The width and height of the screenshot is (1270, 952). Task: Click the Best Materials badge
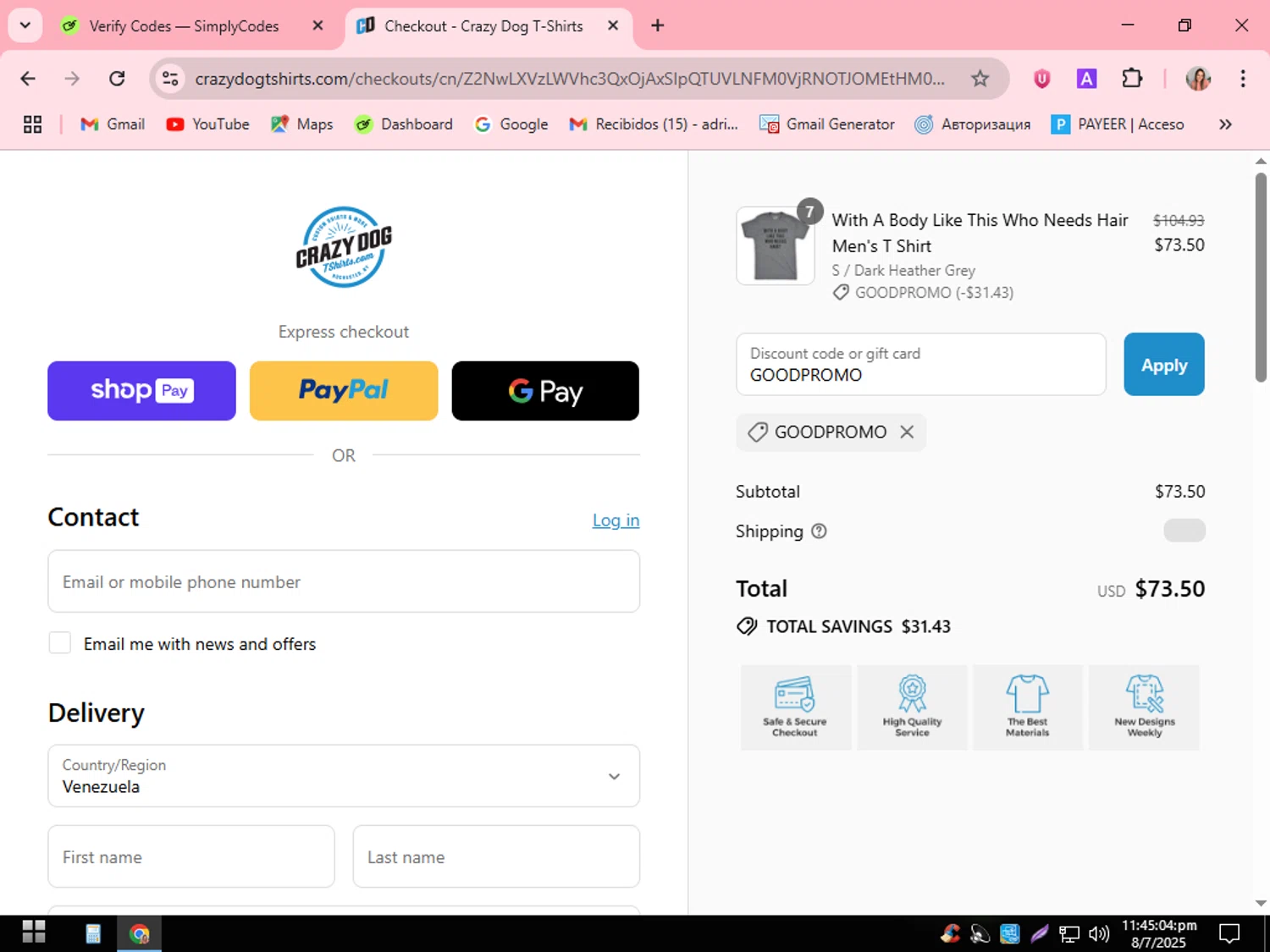pos(1028,707)
